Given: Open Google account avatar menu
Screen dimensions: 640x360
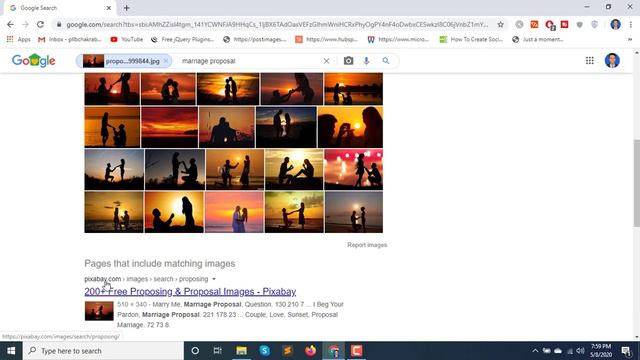Looking at the screenshot, I should (x=612, y=60).
